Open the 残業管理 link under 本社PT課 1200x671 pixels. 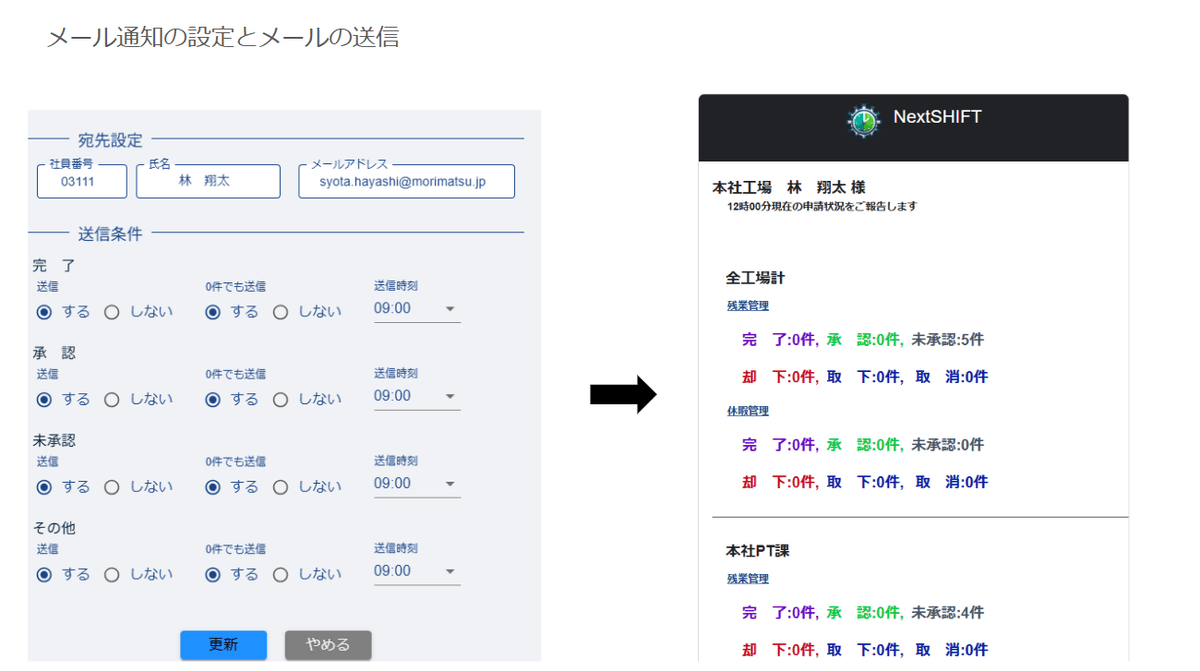[x=748, y=577]
